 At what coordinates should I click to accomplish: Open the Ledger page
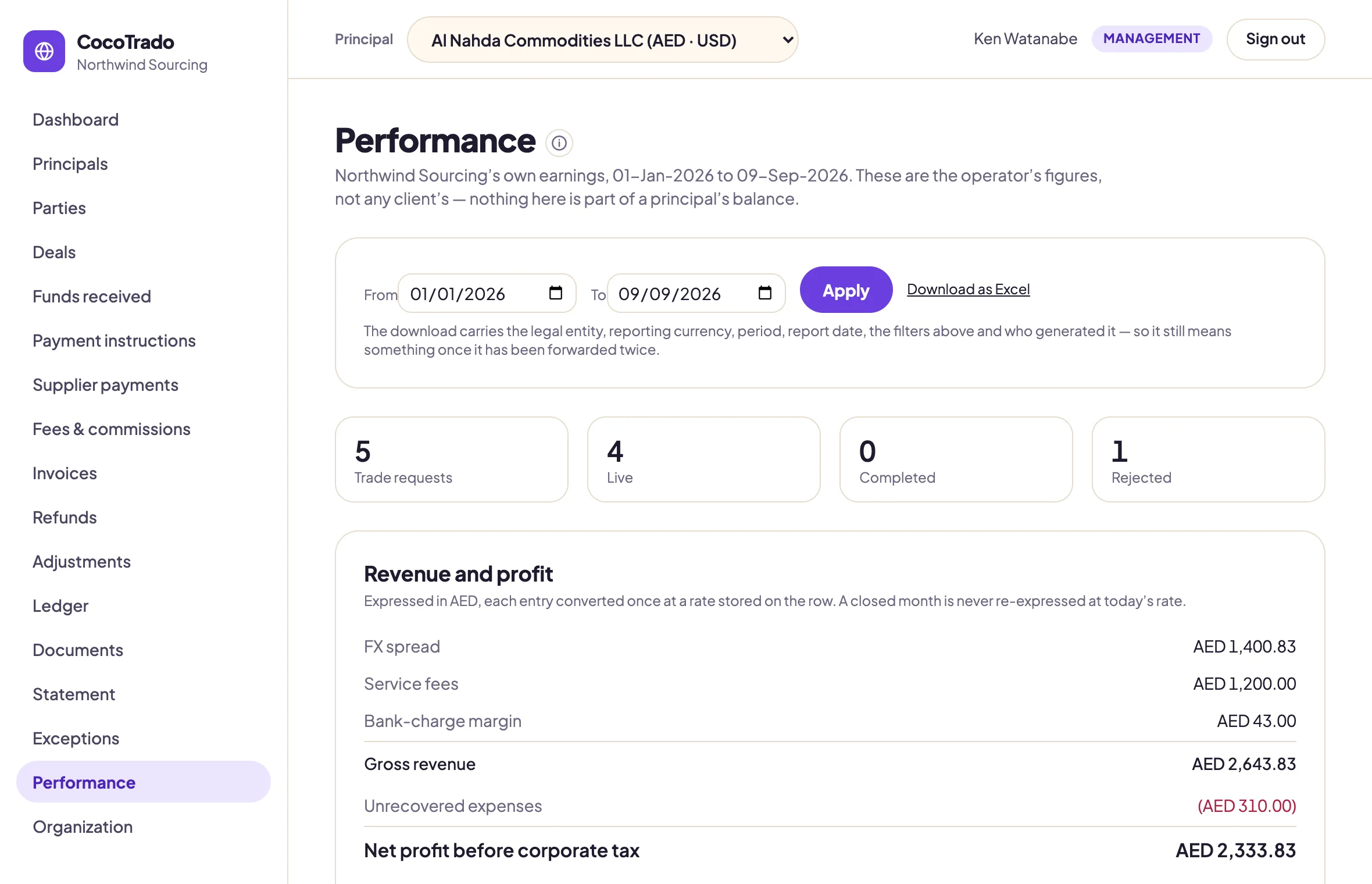(x=60, y=606)
